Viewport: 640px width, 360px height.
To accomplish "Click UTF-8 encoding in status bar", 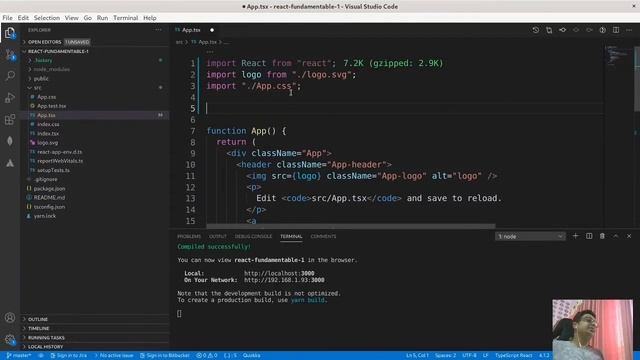I will tap(469, 356).
